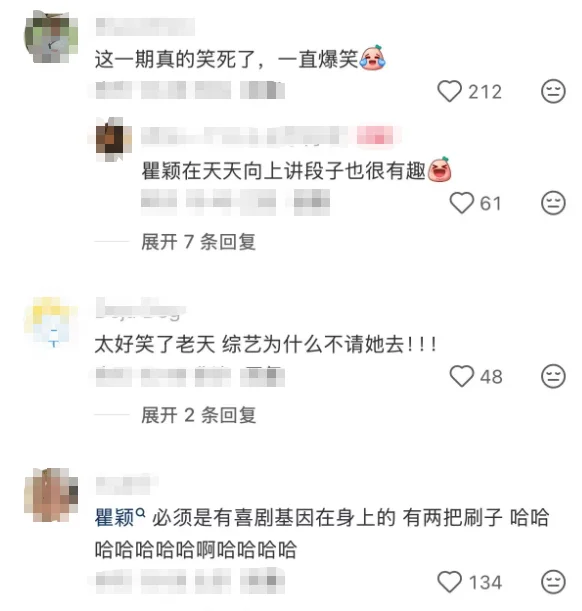Tap dislike face next to 61 likes
Viewport: 582px width, 611px height.
pyautogui.click(x=553, y=203)
